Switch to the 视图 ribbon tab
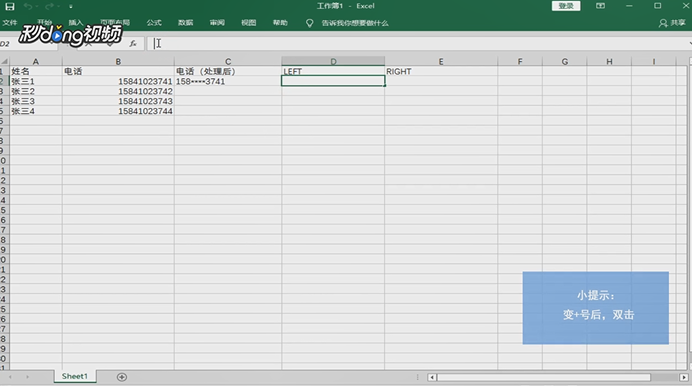Viewport: 692px width, 386px height. (248, 22)
